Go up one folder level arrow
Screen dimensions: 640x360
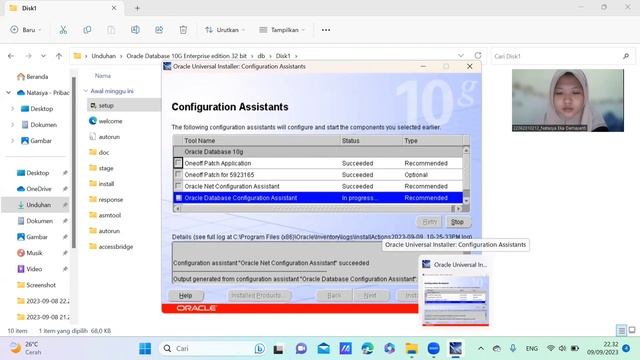click(59, 56)
